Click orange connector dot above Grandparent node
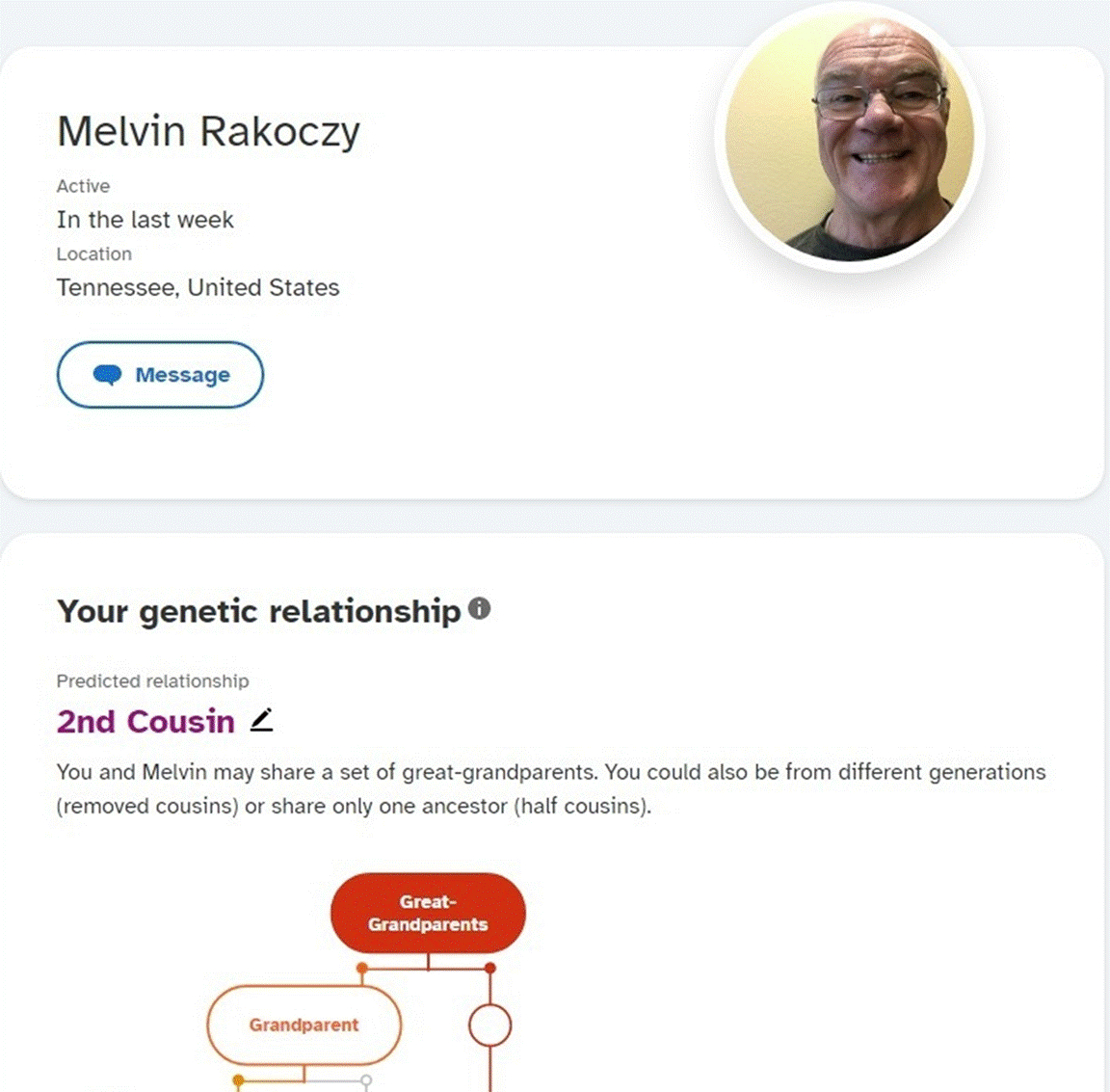The width and height of the screenshot is (1110, 1092). (x=362, y=968)
